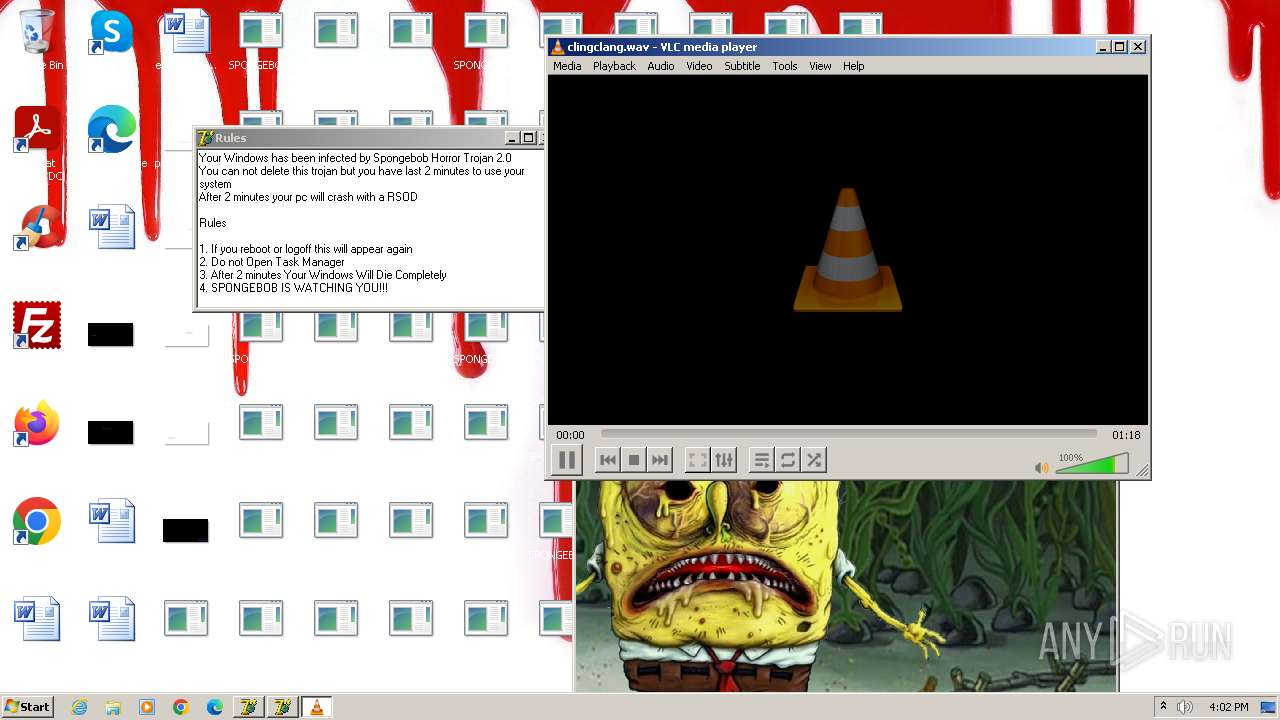
Task: Toggle loop mode in VLC
Action: coord(788,460)
